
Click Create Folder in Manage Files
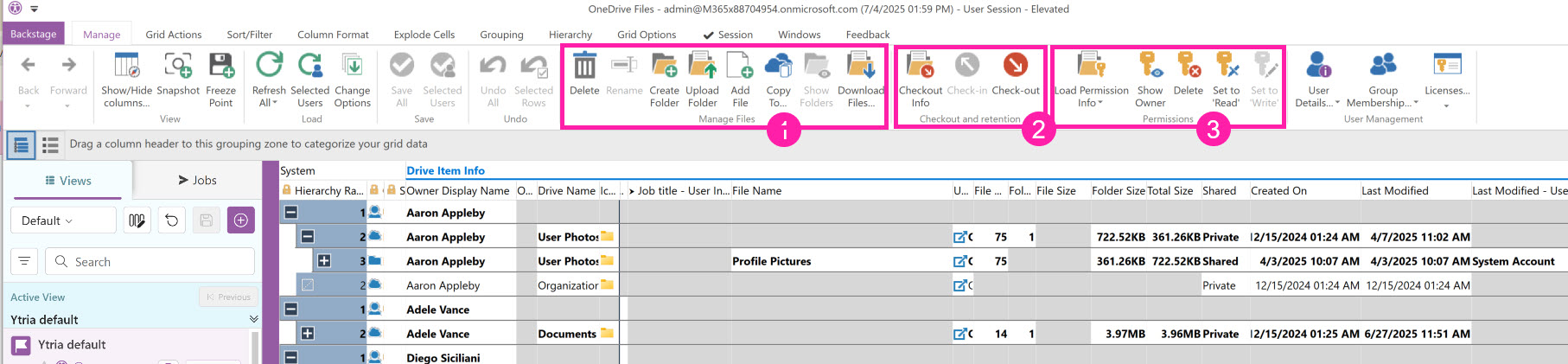point(664,67)
